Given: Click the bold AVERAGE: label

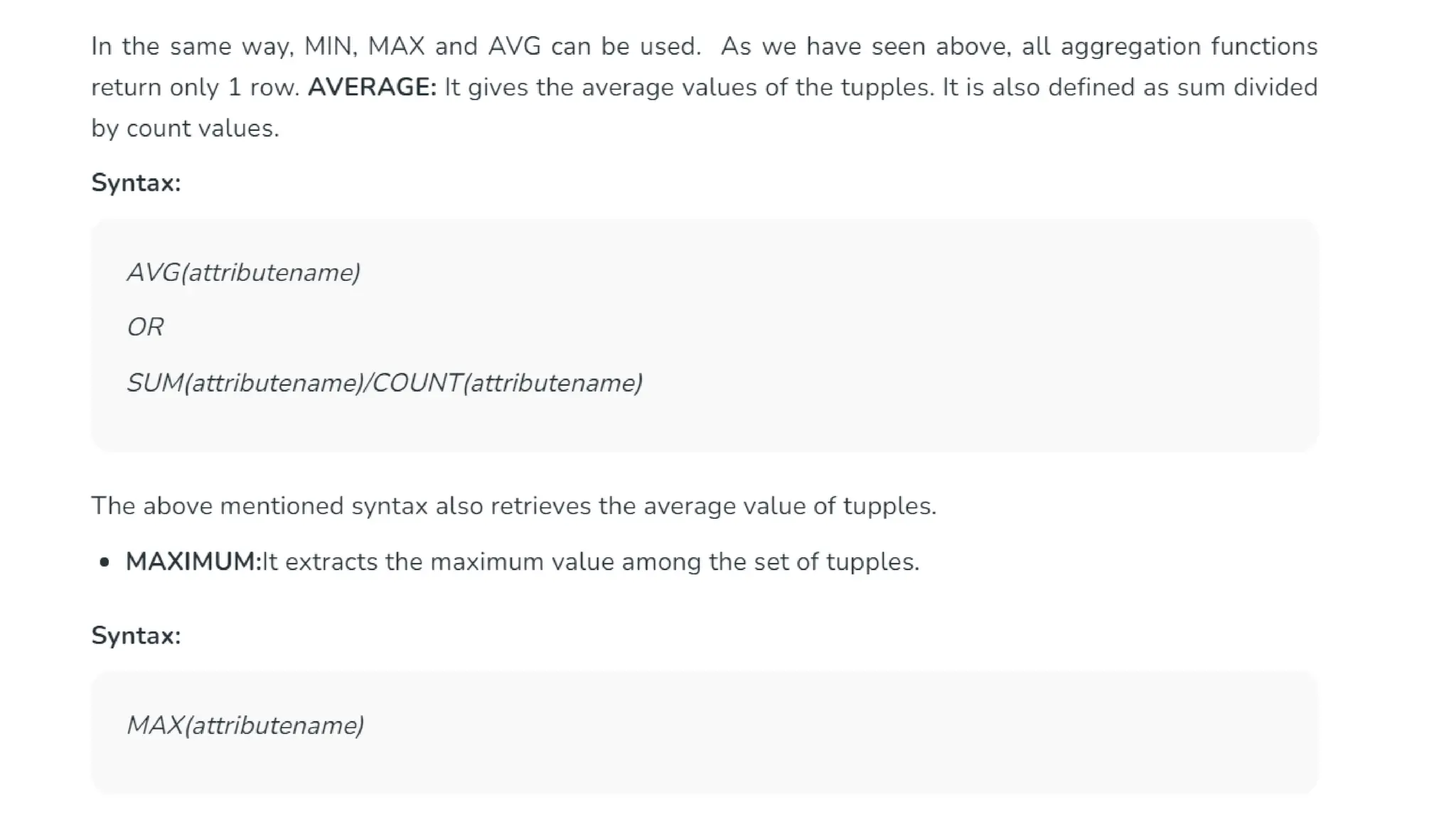Looking at the screenshot, I should coord(372,87).
